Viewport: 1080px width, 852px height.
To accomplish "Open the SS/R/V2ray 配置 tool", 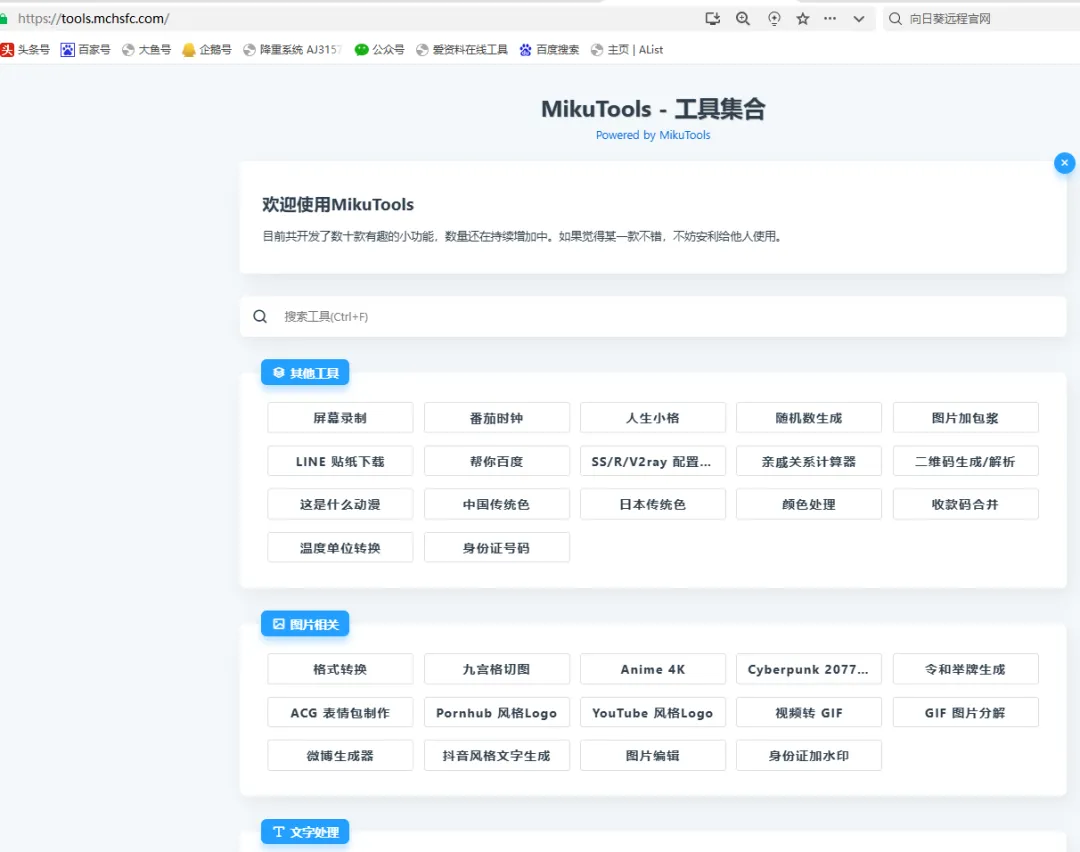I will [653, 461].
